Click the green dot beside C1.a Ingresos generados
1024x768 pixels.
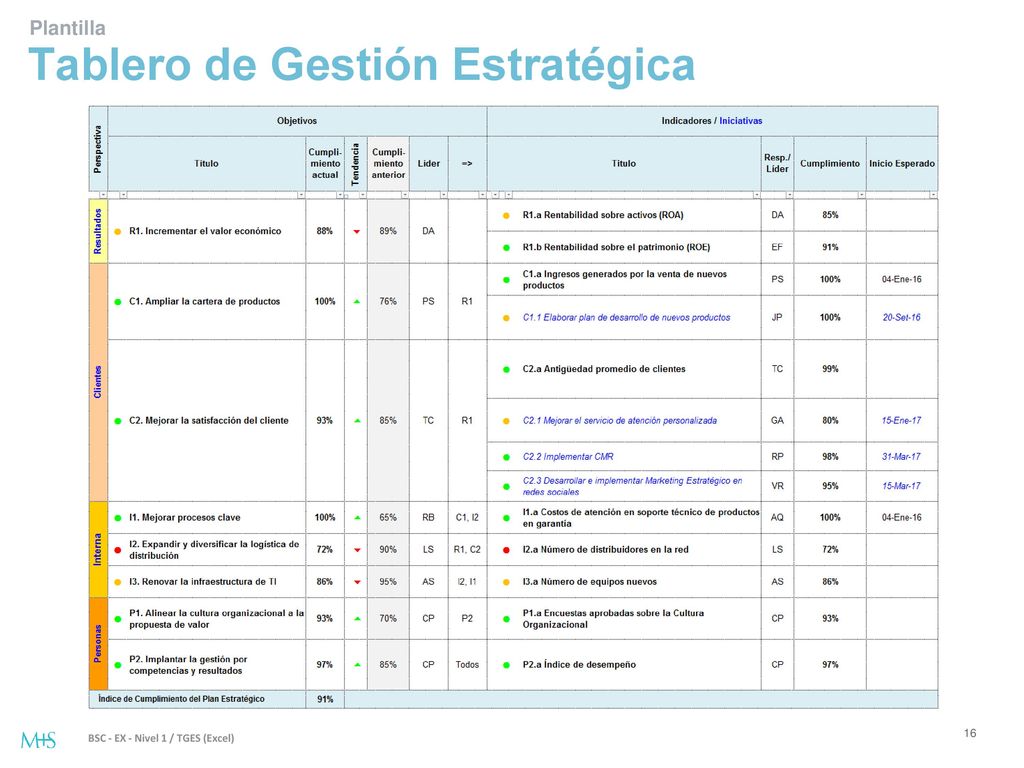[506, 280]
